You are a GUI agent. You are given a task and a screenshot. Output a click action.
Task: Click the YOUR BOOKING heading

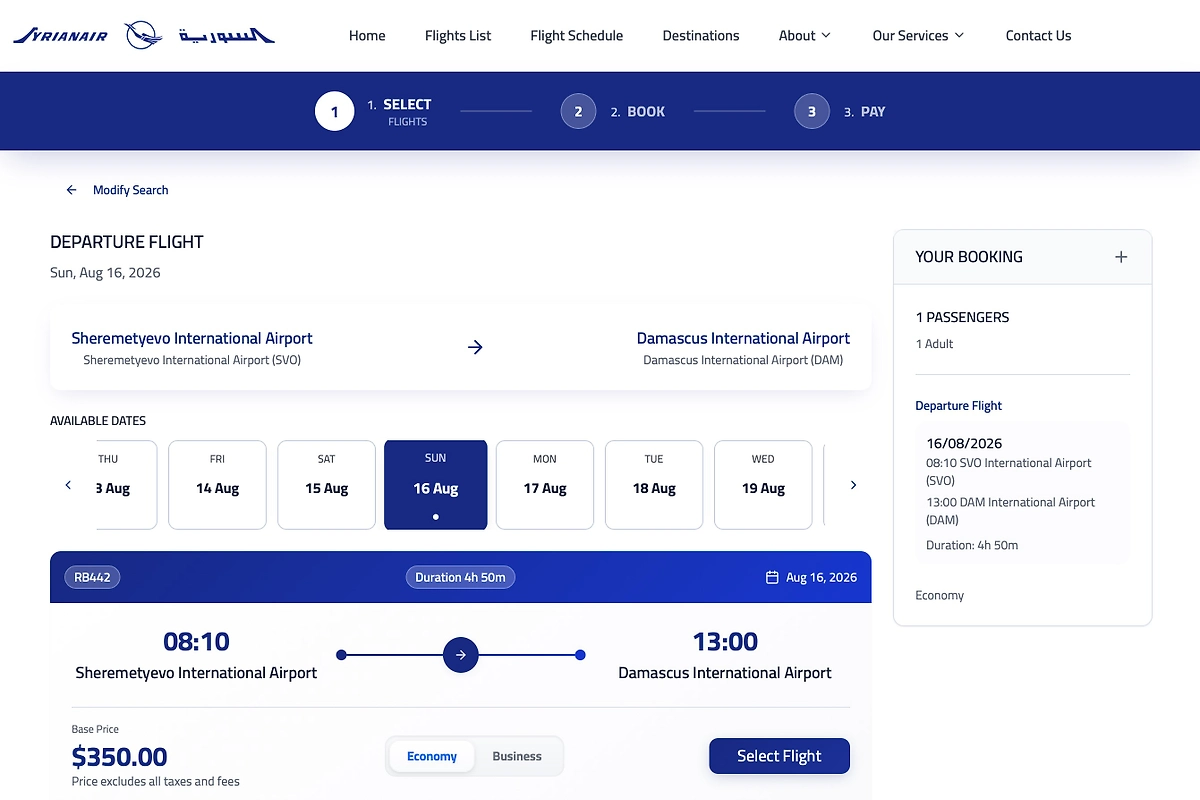(x=969, y=257)
